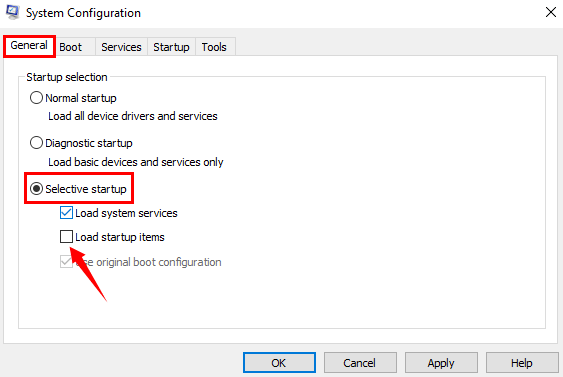The image size is (563, 377).
Task: Open the Boot tab
Action: pos(71,47)
